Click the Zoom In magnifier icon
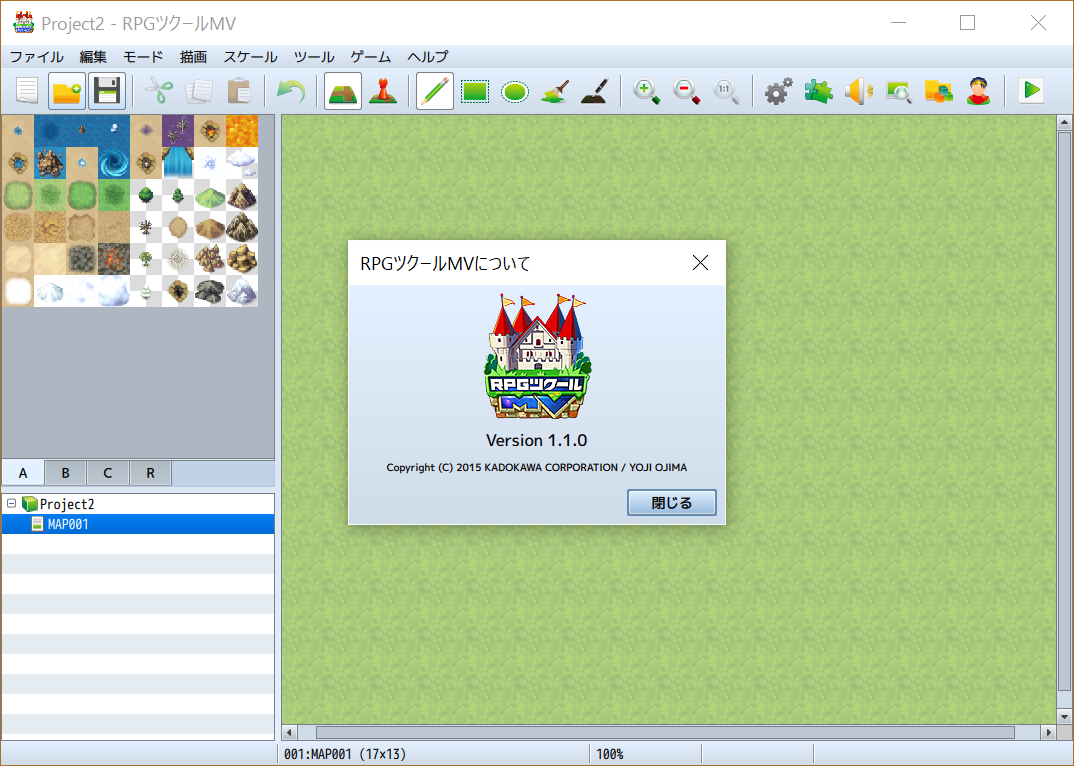The width and height of the screenshot is (1074, 766). [x=647, y=91]
